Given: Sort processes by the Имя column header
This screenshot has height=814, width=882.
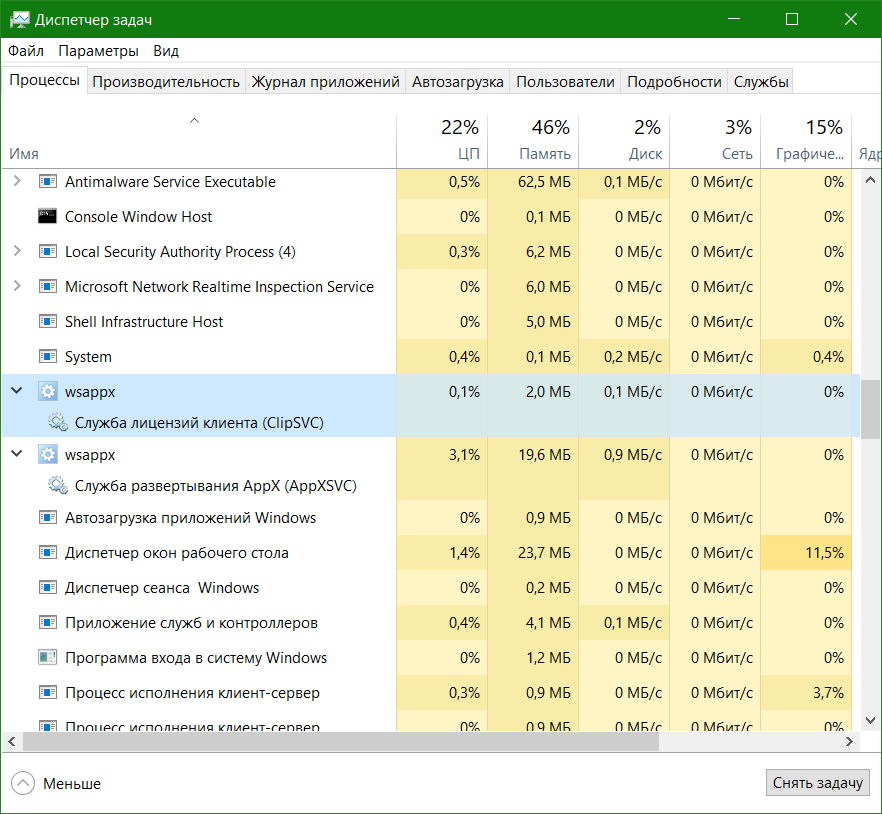Looking at the screenshot, I should click(x=199, y=141).
